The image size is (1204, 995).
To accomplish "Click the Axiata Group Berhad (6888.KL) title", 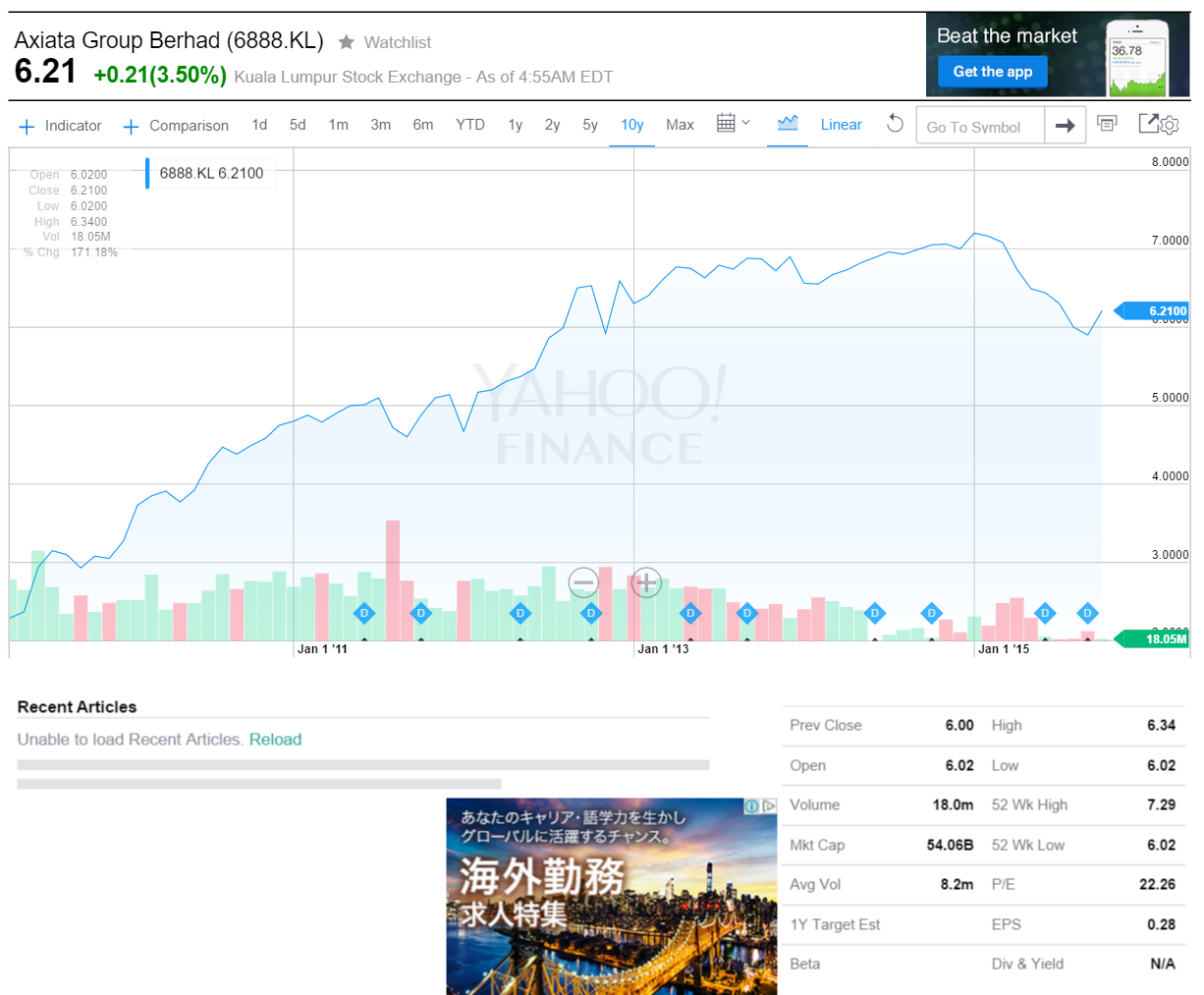I will [169, 40].
